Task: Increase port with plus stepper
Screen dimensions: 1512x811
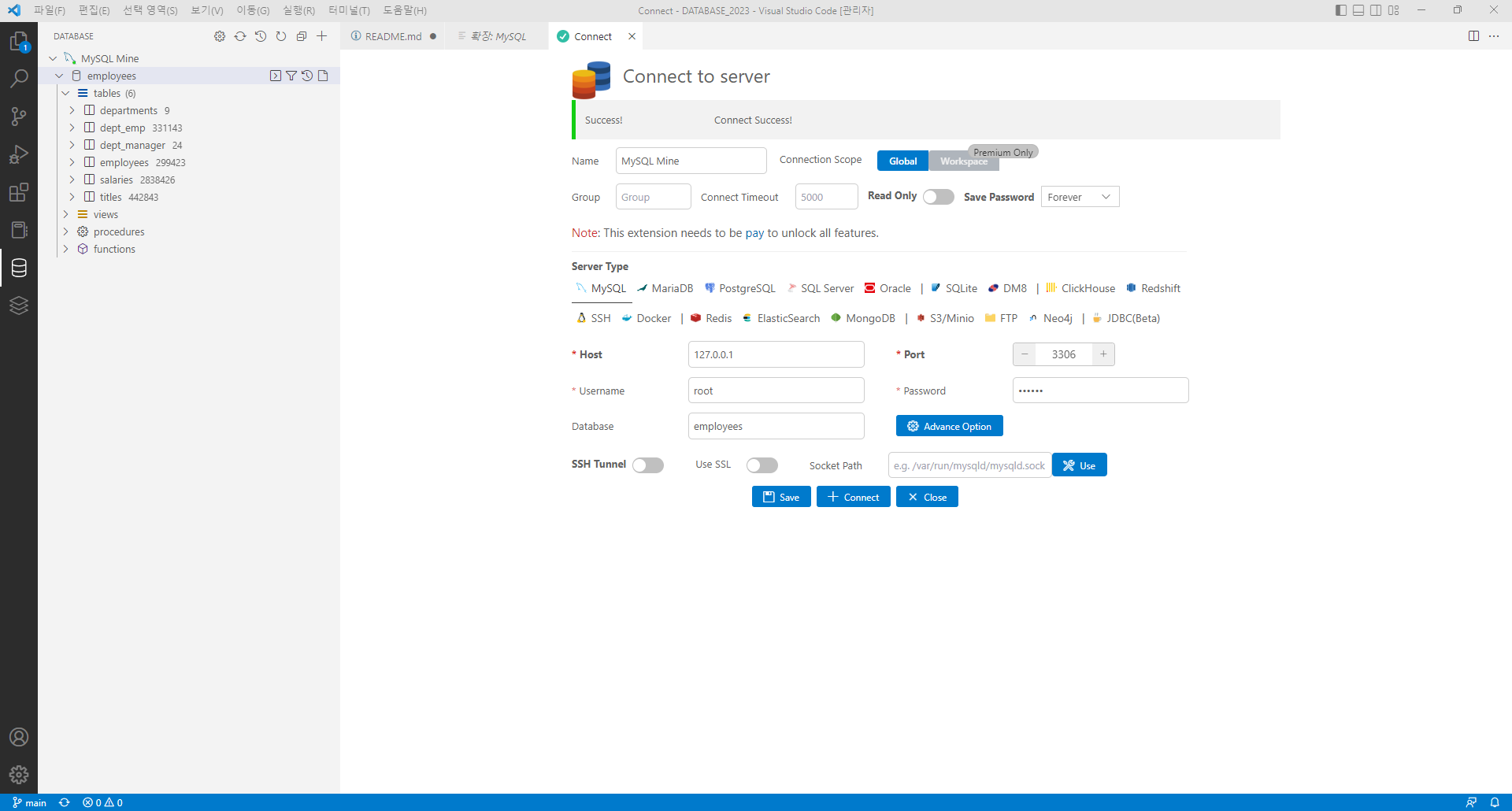Action: [1103, 354]
